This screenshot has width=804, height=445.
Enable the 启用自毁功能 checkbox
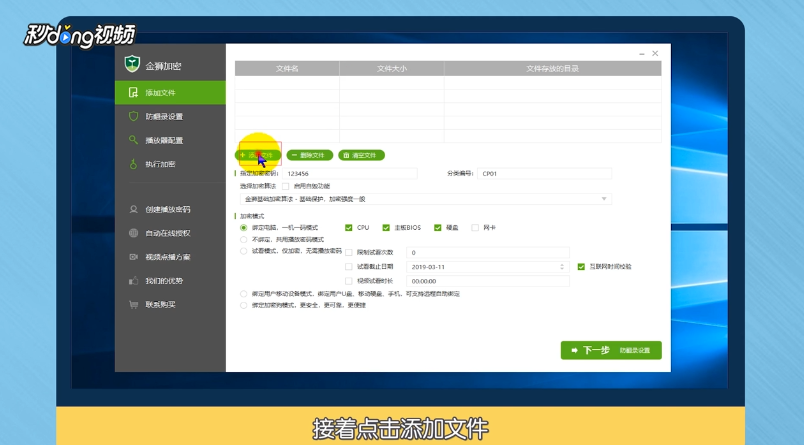pos(286,186)
